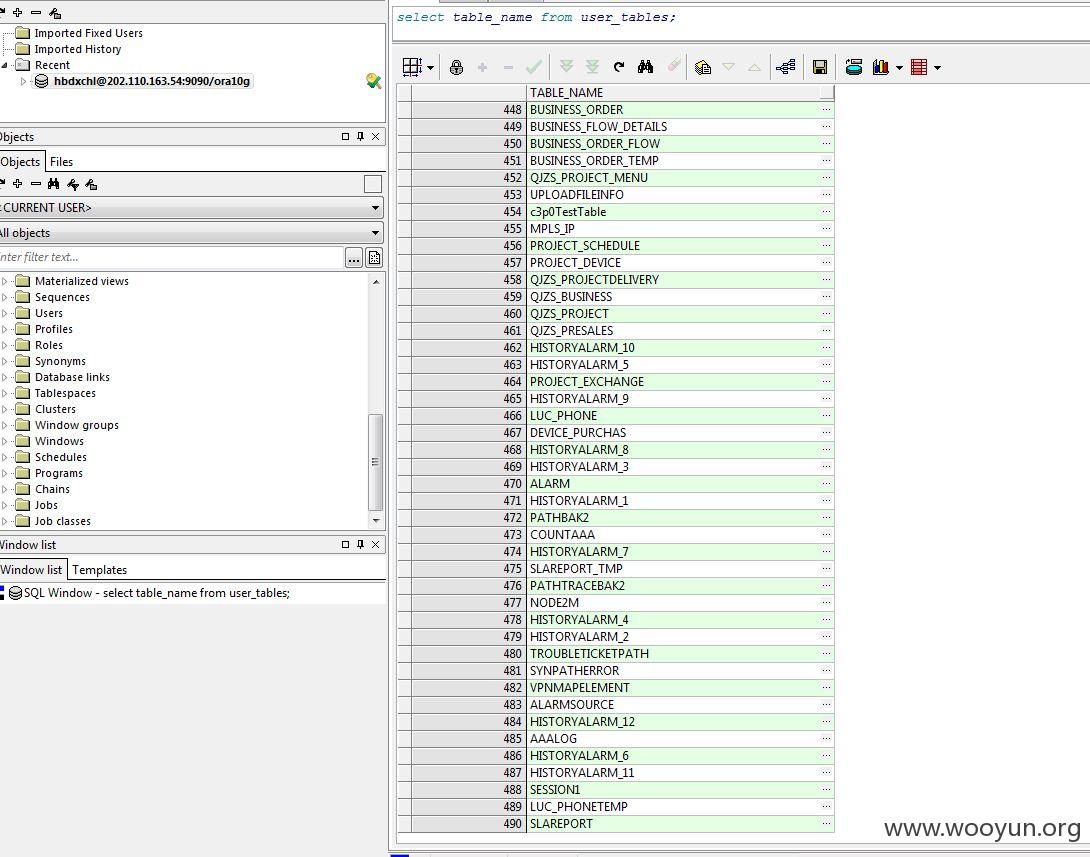Click the delete record minus icon in the result toolbar
The image size is (1090, 857).
(508, 67)
